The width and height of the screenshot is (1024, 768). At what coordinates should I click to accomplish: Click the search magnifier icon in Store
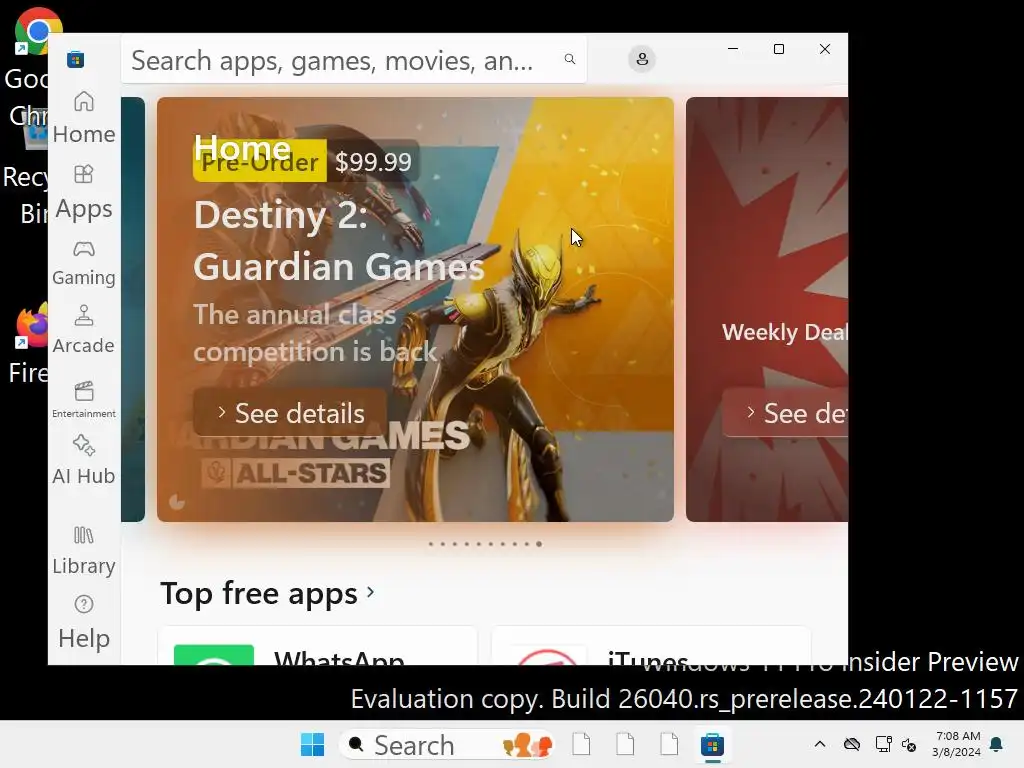click(569, 59)
